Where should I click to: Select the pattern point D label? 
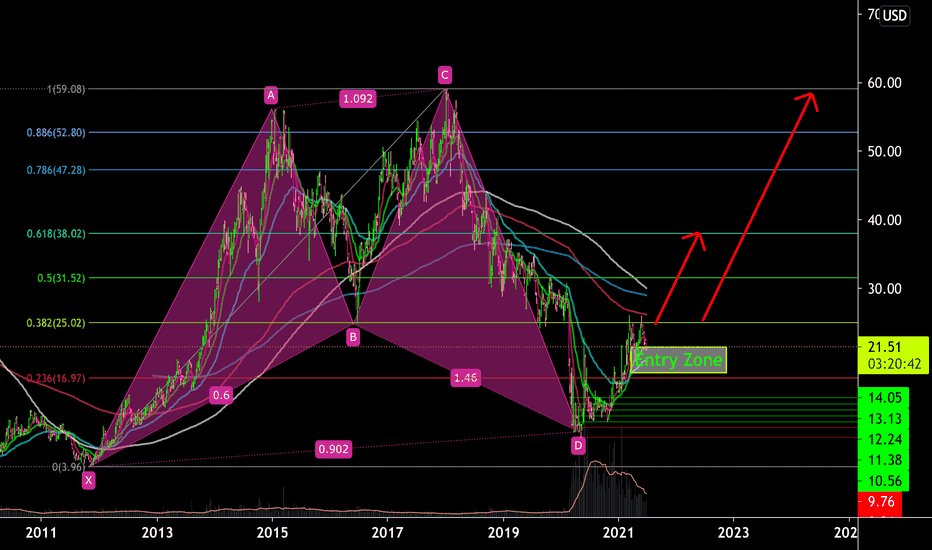pos(578,445)
